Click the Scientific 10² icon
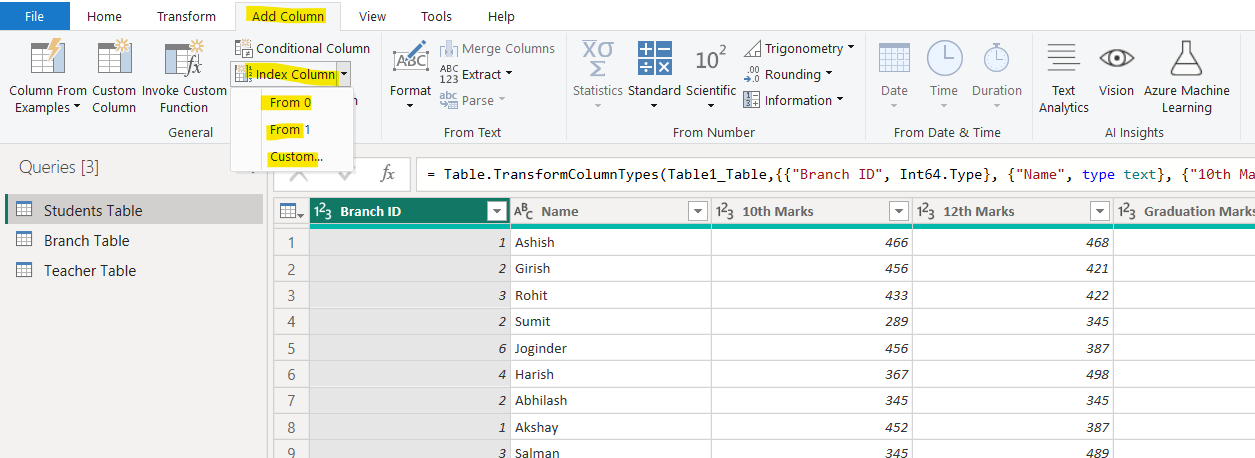 coord(710,58)
